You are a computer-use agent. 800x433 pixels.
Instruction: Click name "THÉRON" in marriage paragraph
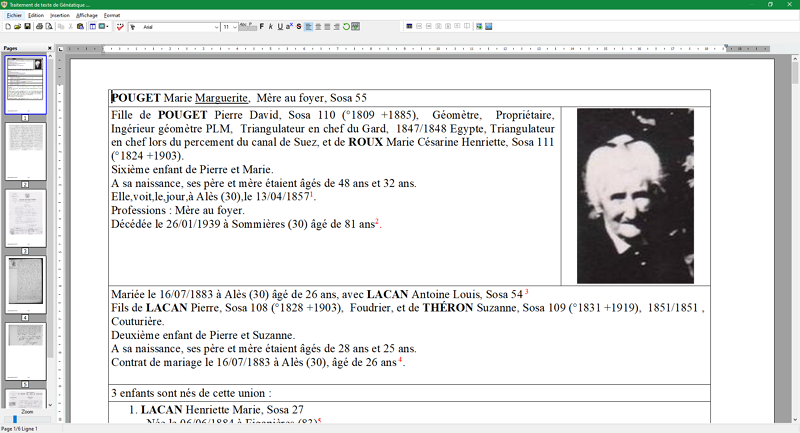coord(447,308)
